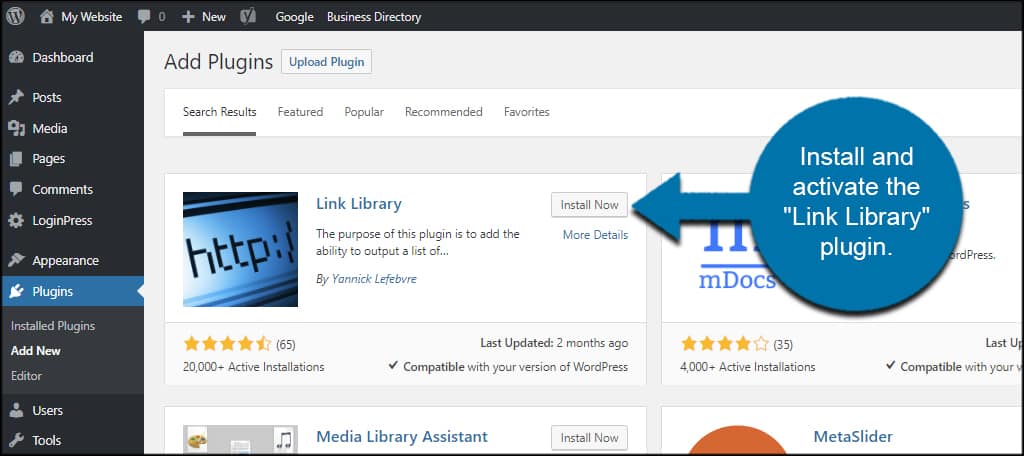
Task: Open the comments bubble in admin bar
Action: [x=144, y=17]
